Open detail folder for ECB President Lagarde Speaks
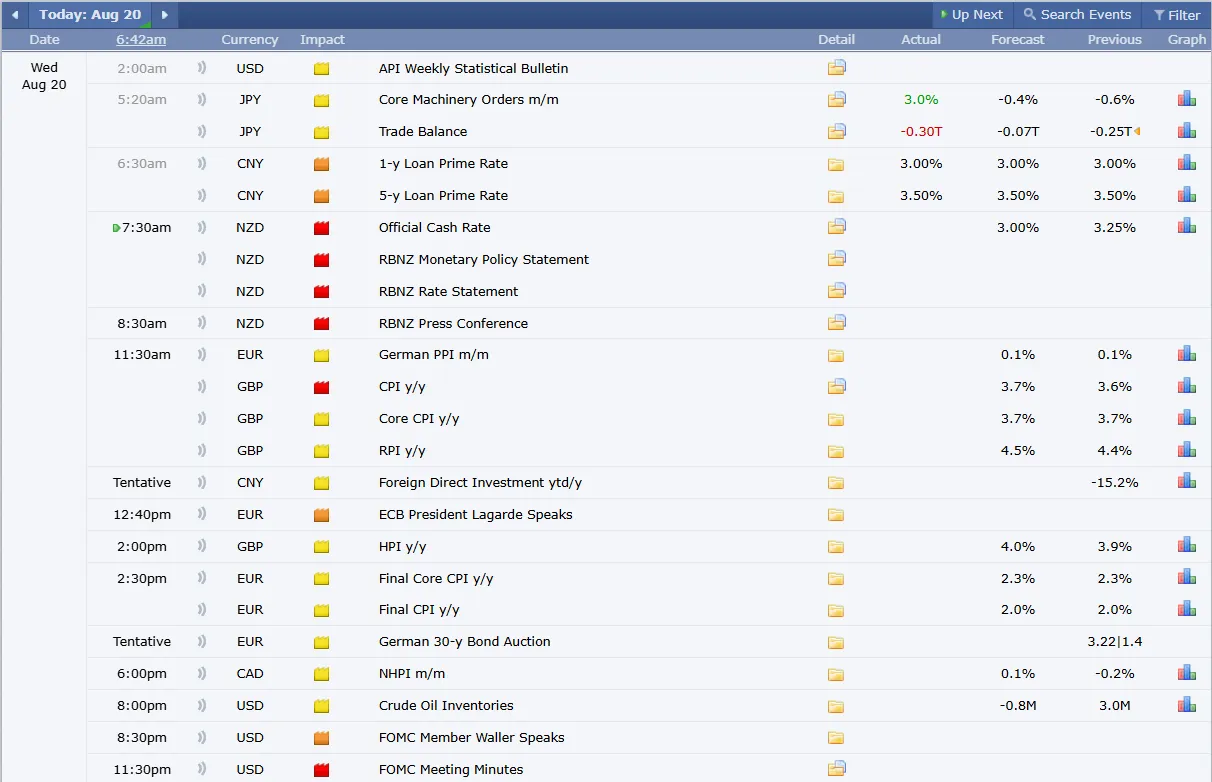1212x782 pixels. click(836, 515)
